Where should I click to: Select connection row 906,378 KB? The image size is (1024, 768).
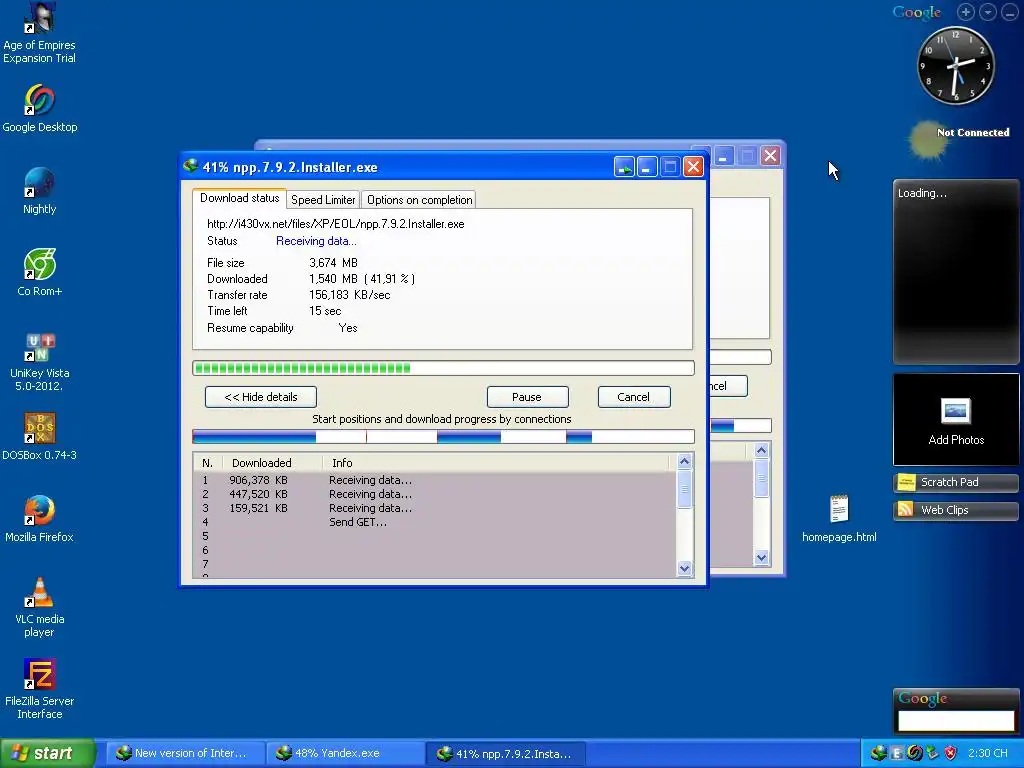click(x=435, y=480)
